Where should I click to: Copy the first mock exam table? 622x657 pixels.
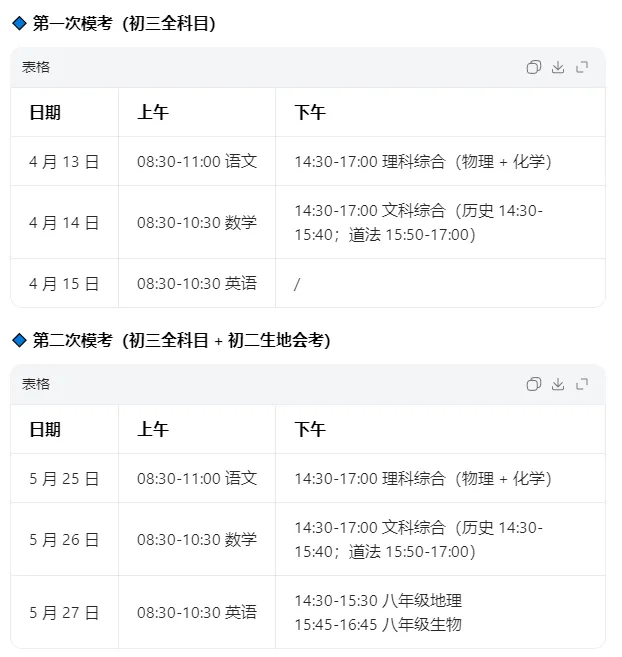click(x=534, y=67)
